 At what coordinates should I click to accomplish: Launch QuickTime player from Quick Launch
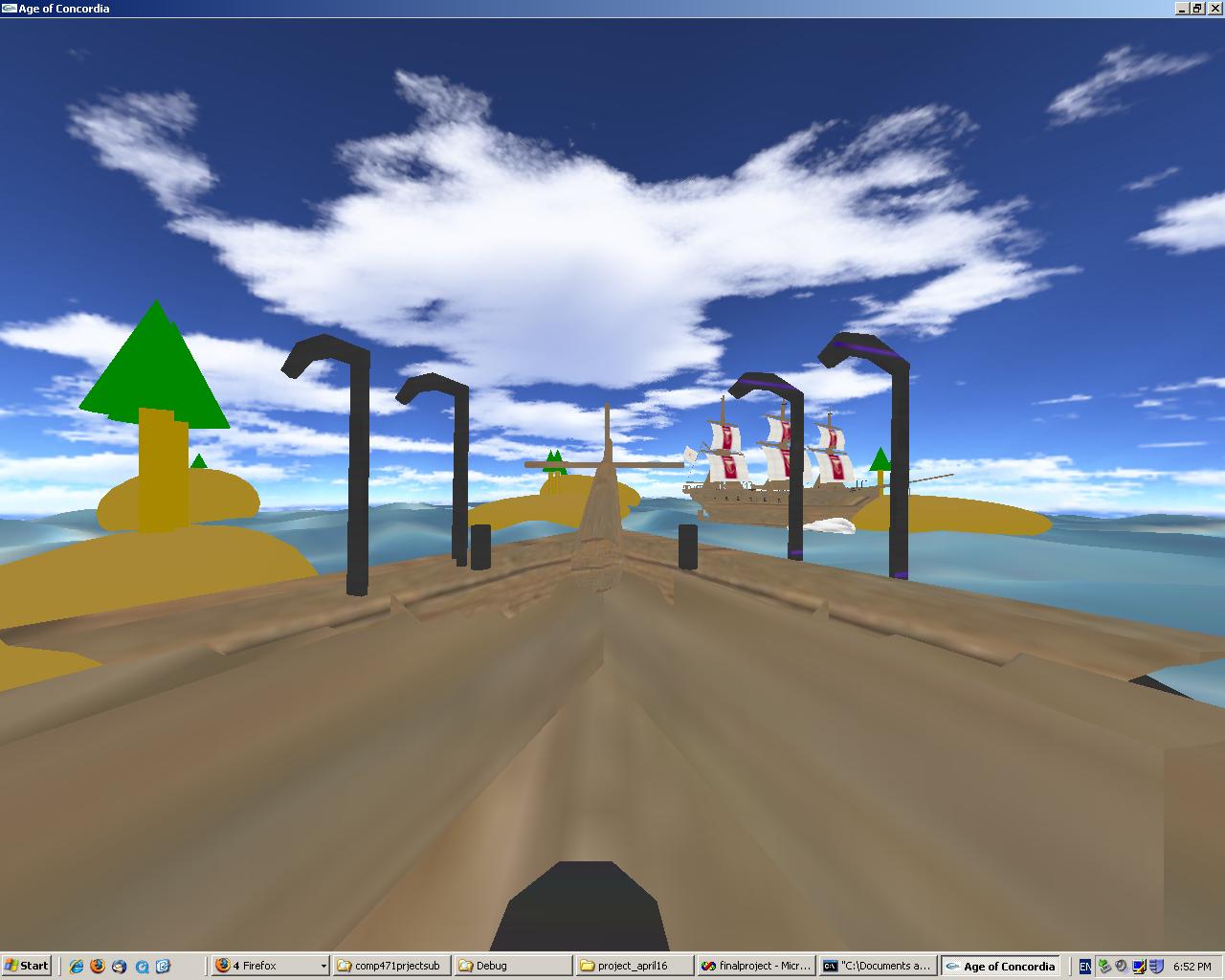point(142,966)
